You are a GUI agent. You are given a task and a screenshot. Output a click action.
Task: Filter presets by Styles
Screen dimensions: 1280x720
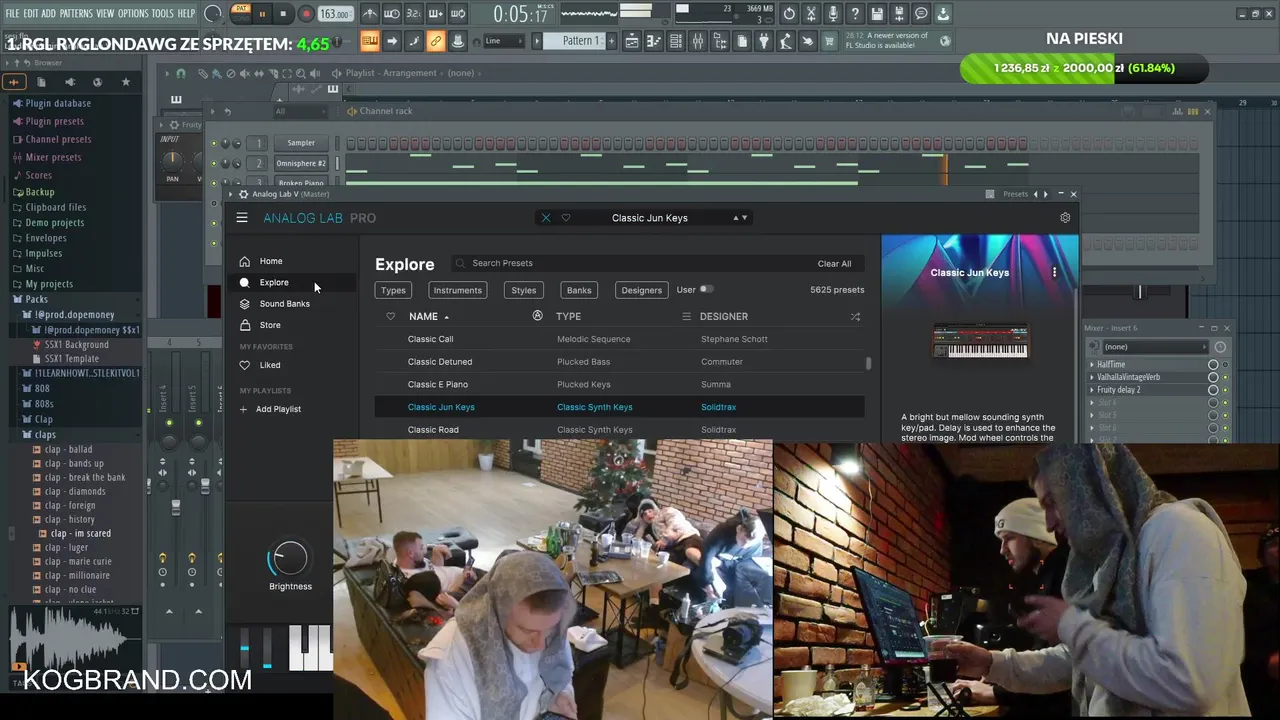tap(524, 290)
